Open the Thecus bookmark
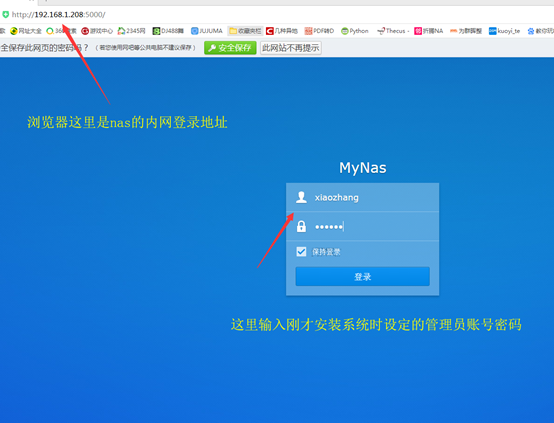Screen dimensions: 554x423 393,31
